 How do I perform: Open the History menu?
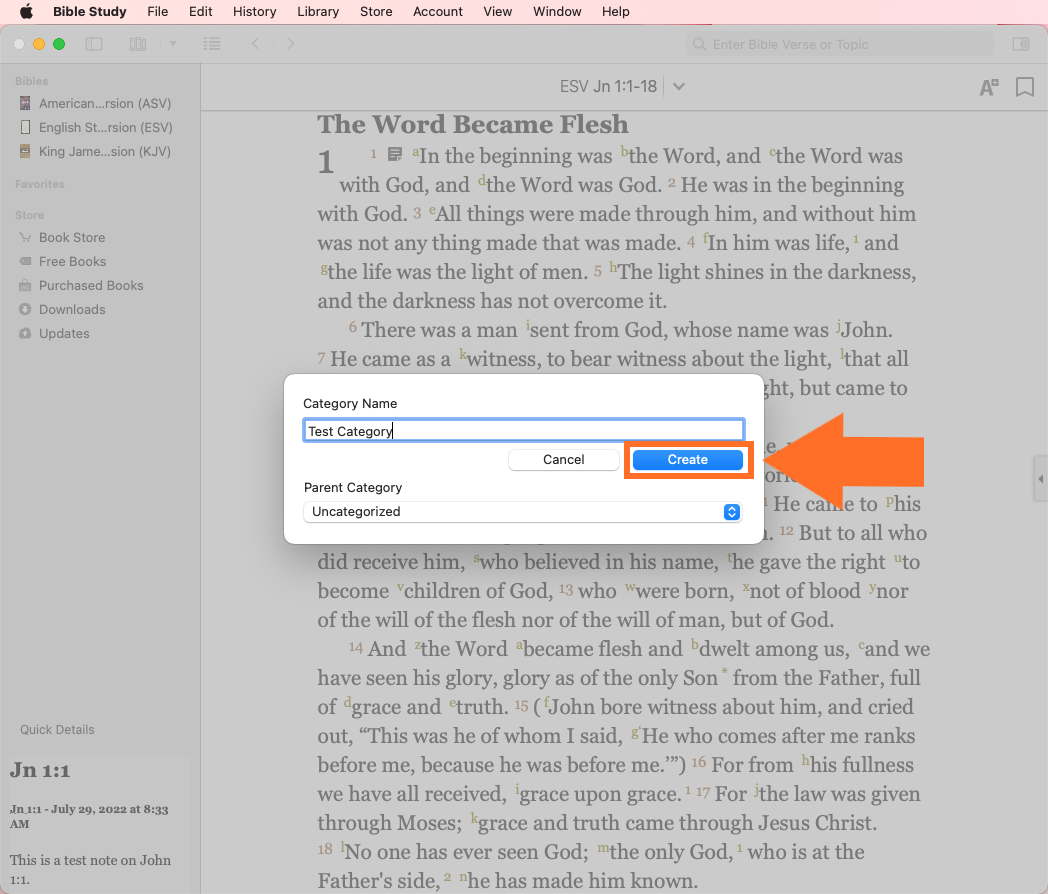click(254, 11)
